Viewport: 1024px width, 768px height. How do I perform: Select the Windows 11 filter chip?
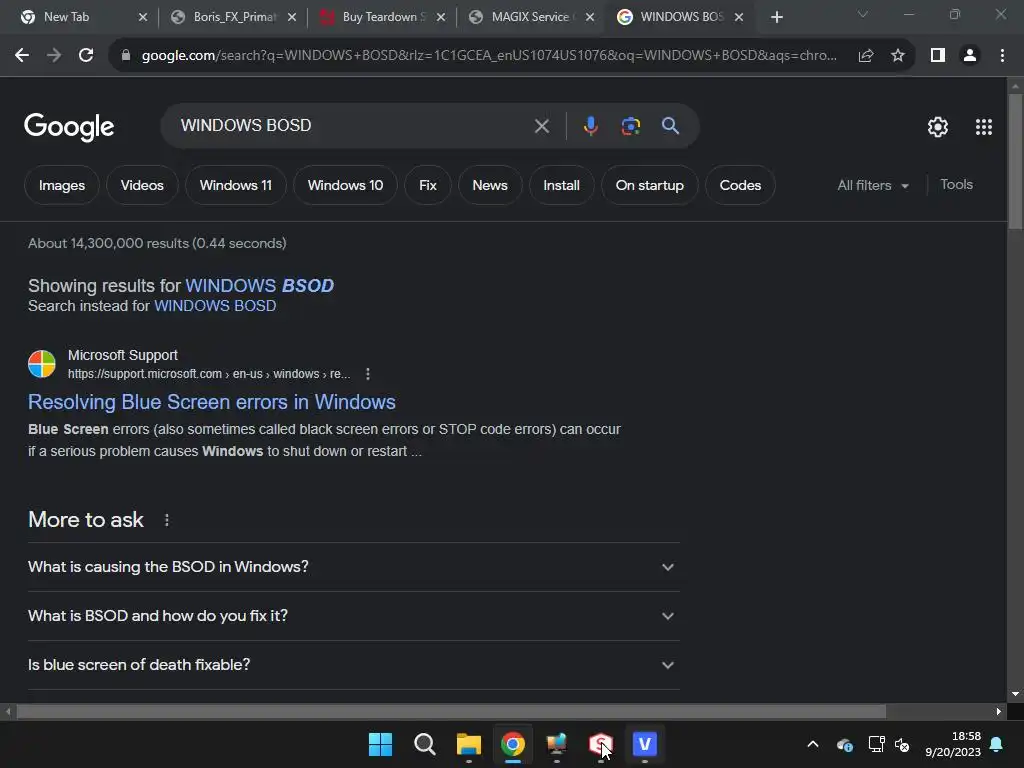point(235,185)
